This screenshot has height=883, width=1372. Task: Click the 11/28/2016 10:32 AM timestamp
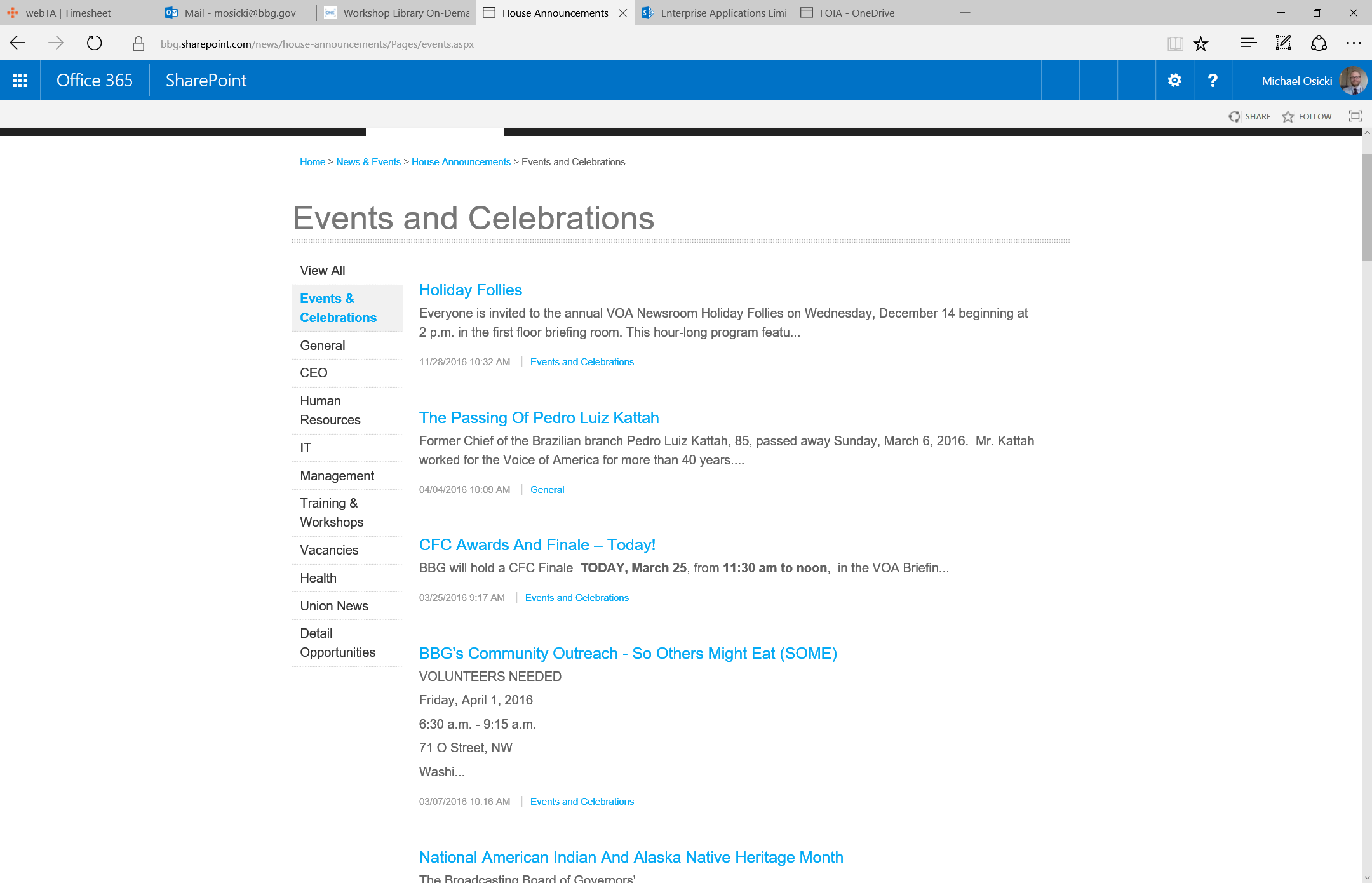(464, 362)
